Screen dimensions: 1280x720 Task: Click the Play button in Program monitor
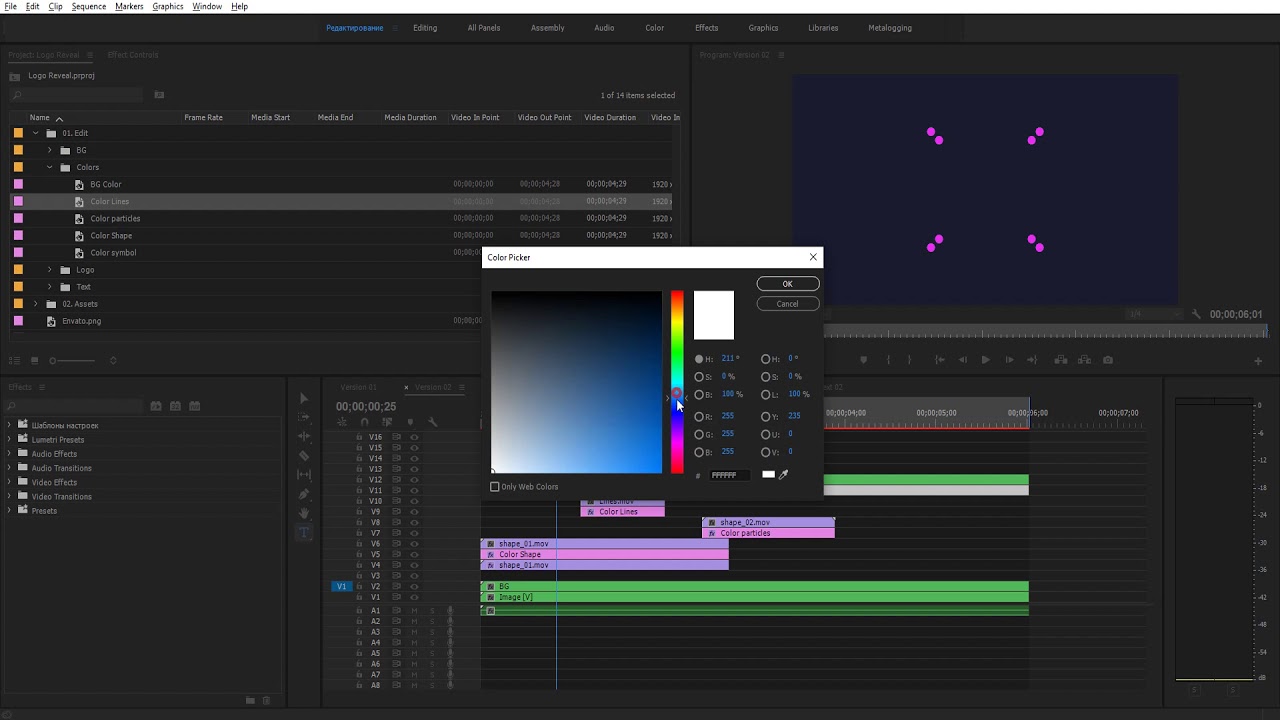point(985,360)
